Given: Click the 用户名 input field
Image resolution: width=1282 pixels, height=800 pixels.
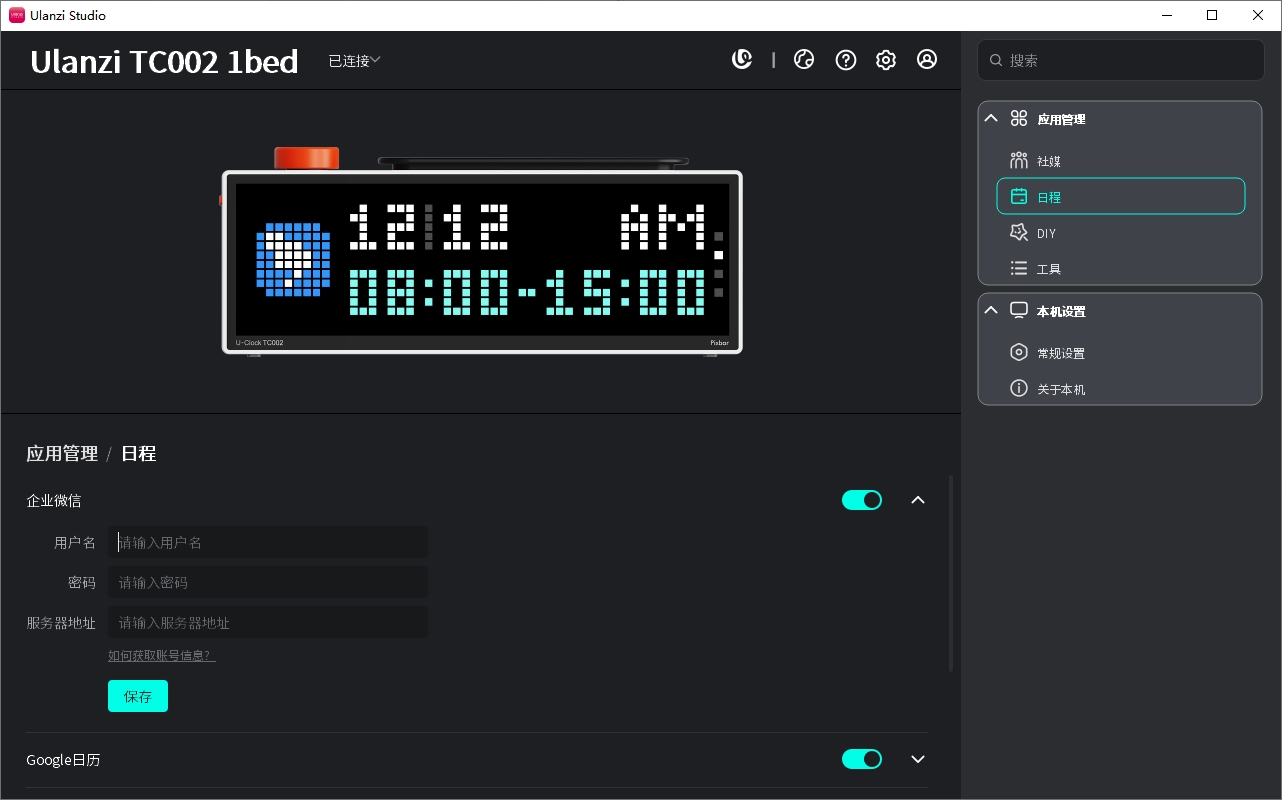Looking at the screenshot, I should [x=268, y=542].
